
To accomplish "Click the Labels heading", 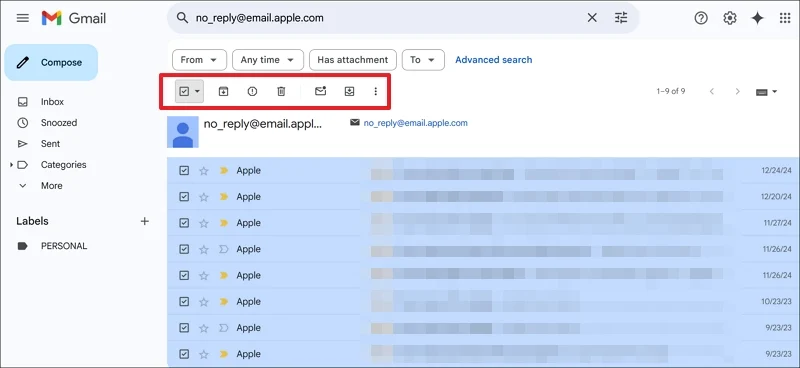I will [33, 221].
